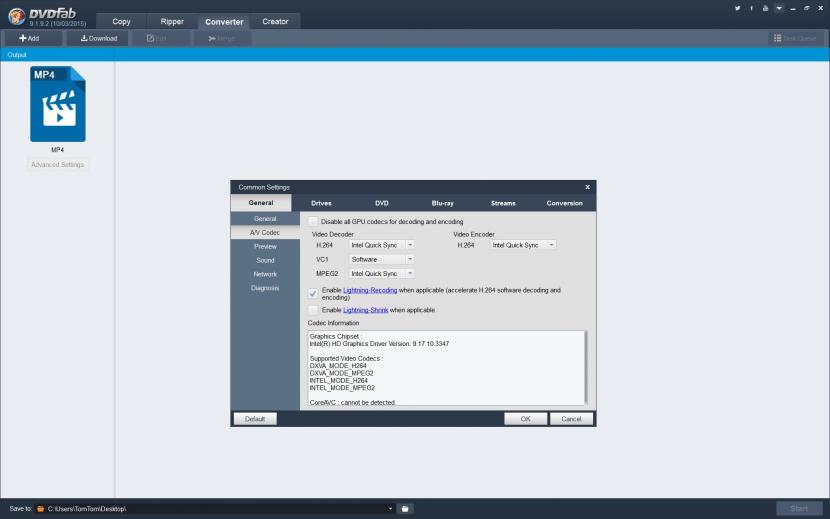
Task: Select the General tab in Common Settings
Action: pos(261,203)
